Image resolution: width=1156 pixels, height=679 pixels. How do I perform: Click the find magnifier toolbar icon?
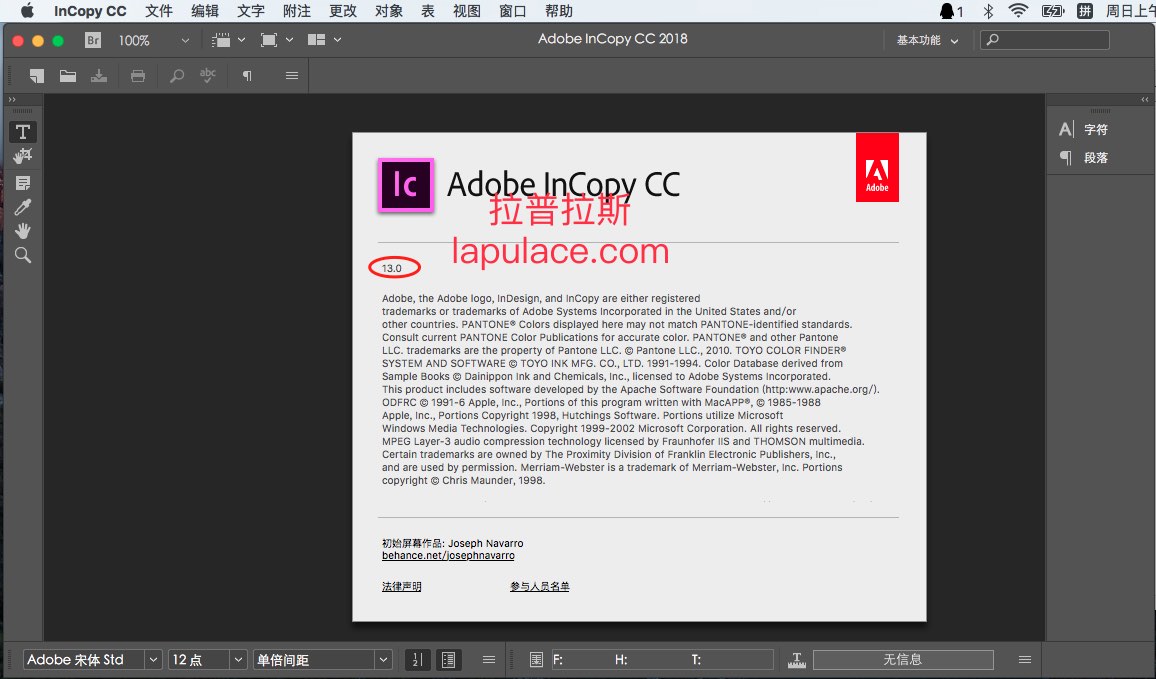pyautogui.click(x=177, y=75)
